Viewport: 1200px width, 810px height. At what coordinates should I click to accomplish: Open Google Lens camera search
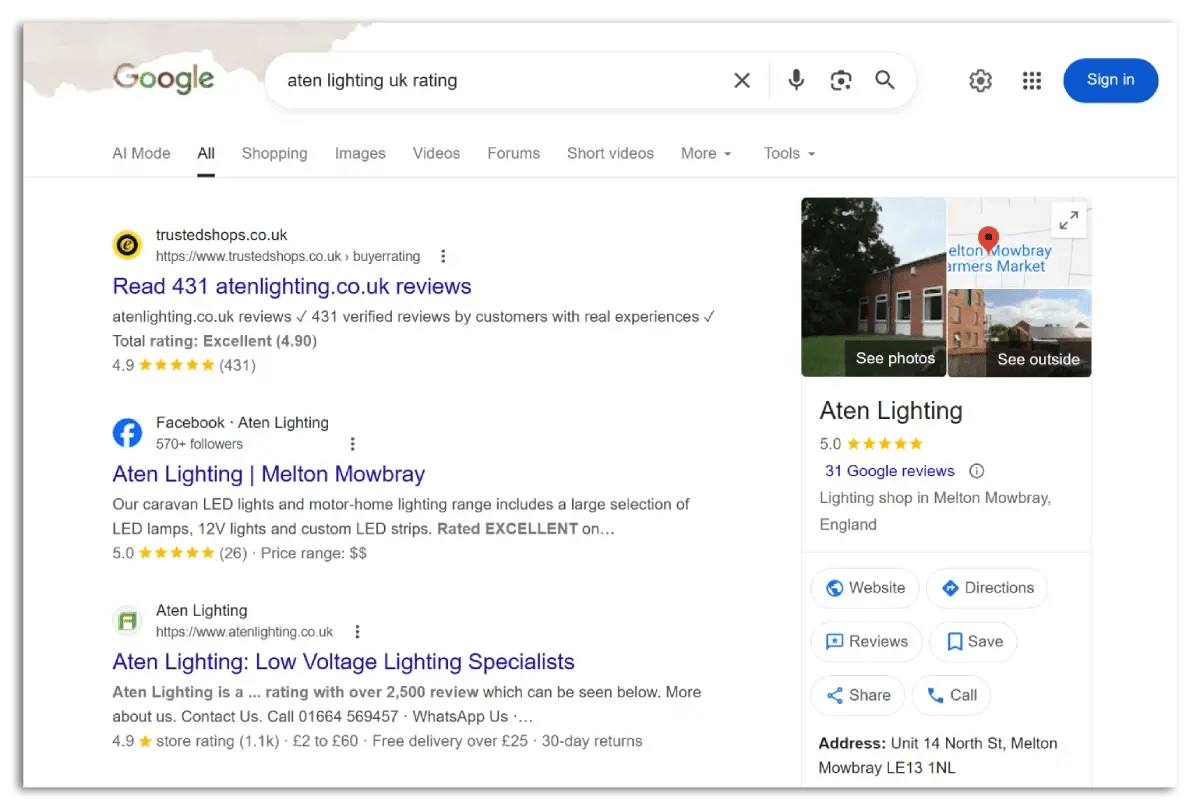[x=840, y=80]
